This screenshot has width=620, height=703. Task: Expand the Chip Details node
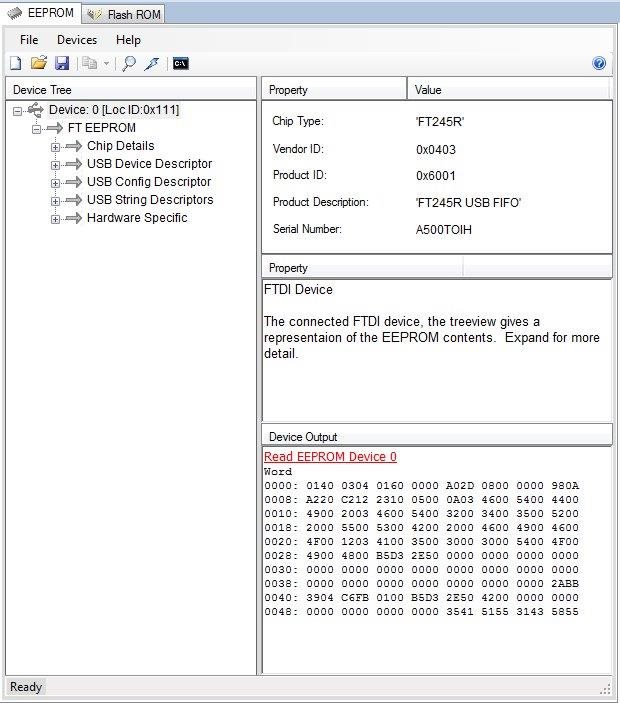[x=55, y=147]
